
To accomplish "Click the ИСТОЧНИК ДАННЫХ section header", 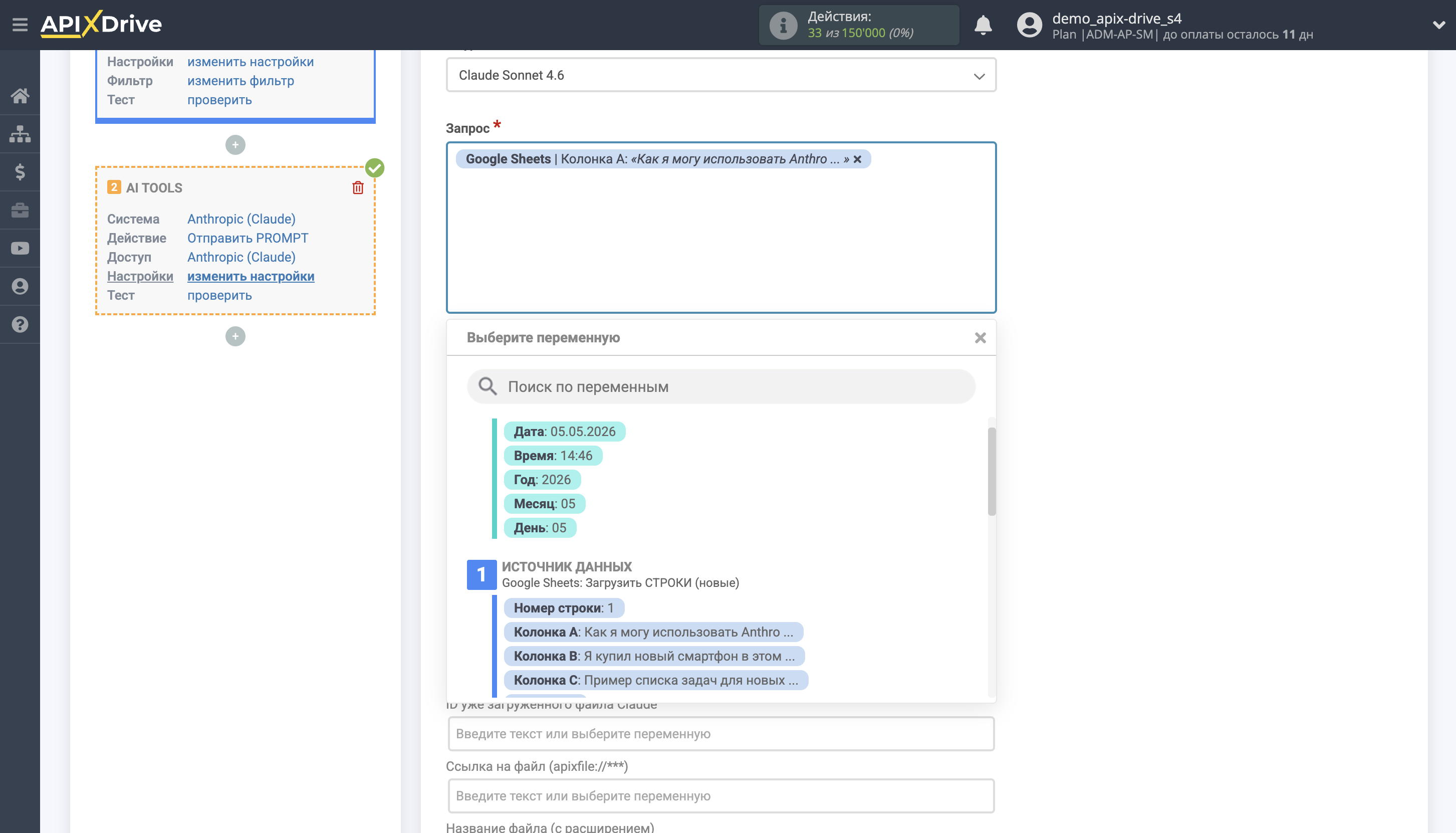I will pos(566,566).
